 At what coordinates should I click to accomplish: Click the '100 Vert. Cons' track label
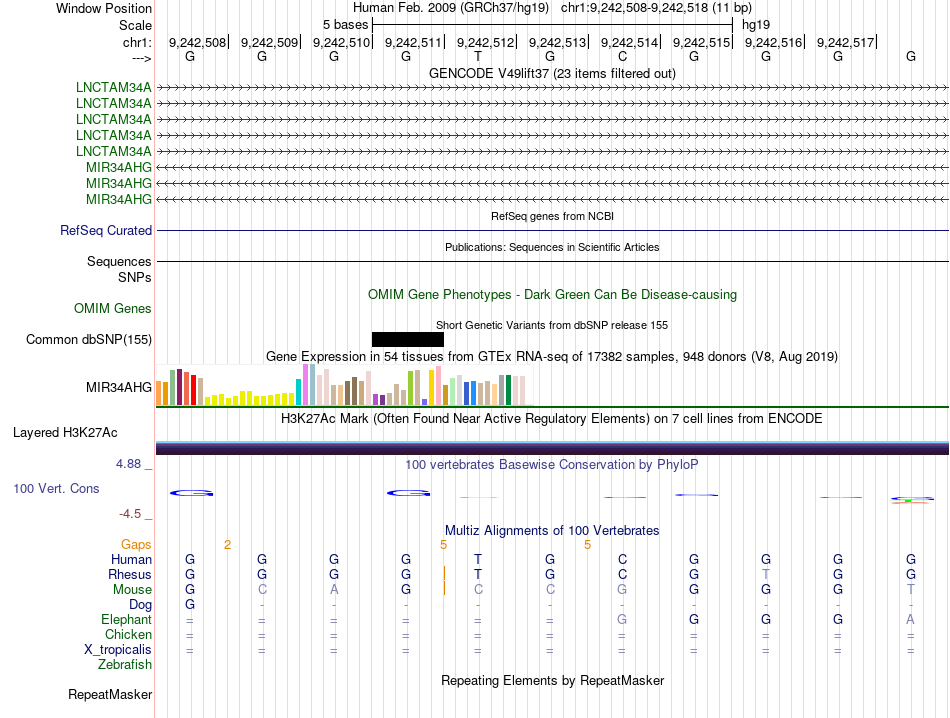(x=56, y=488)
